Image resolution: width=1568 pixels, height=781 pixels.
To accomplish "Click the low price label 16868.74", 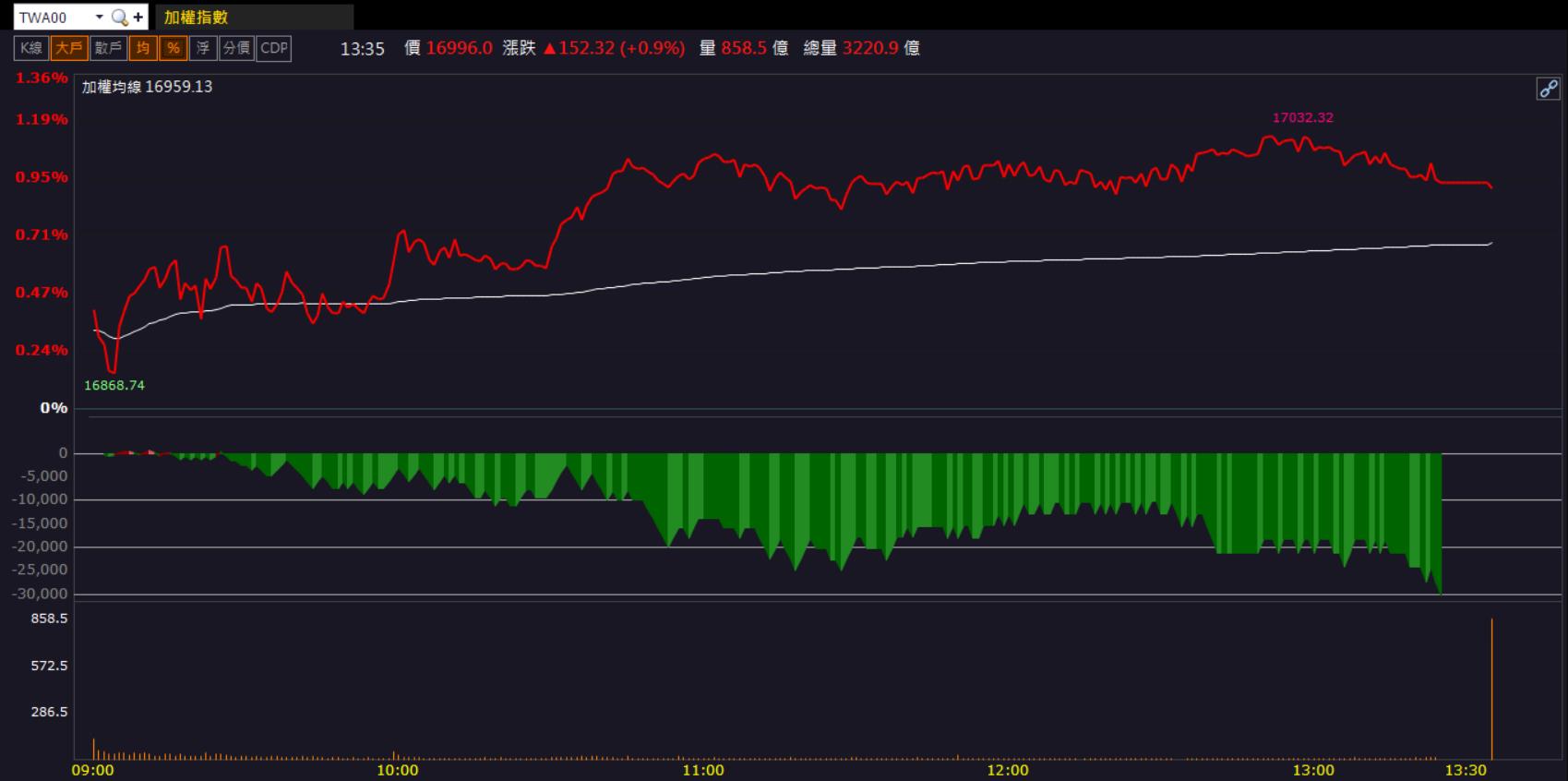I will pyautogui.click(x=114, y=386).
